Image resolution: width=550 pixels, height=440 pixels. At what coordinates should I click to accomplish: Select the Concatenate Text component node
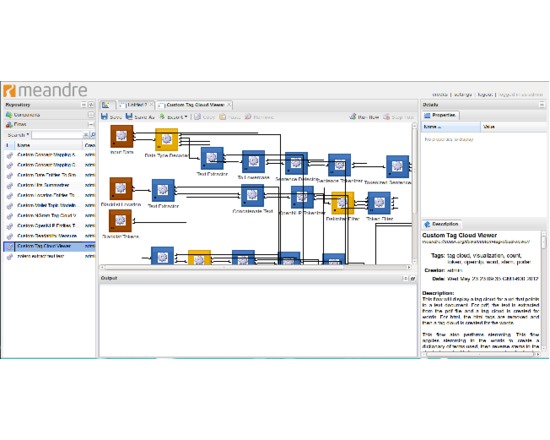[x=253, y=195]
